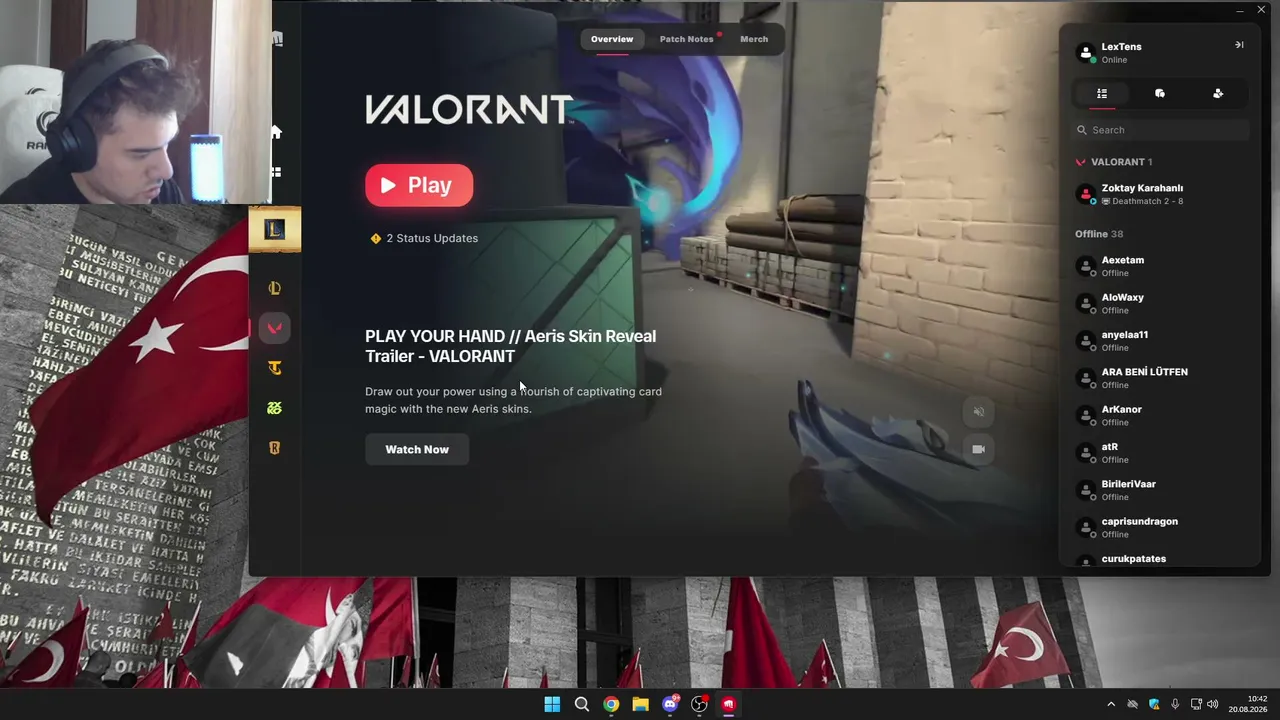
Task: Open network settings tray icon
Action: [x=1196, y=705]
